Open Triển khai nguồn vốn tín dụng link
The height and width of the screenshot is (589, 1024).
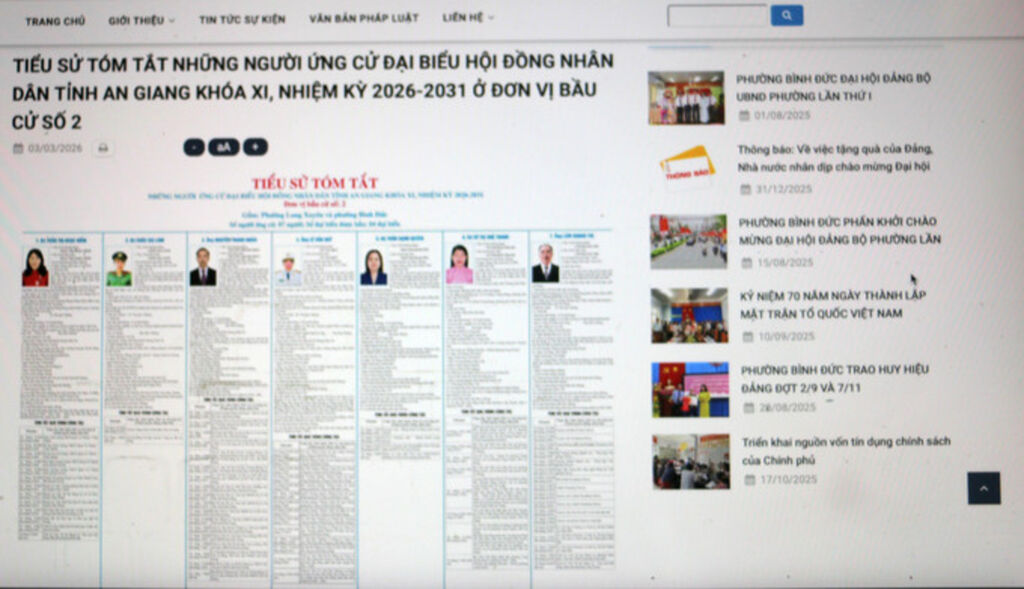click(846, 450)
